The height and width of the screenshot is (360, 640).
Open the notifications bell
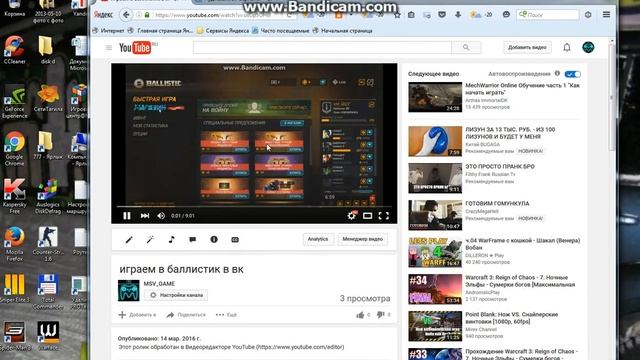click(567, 47)
